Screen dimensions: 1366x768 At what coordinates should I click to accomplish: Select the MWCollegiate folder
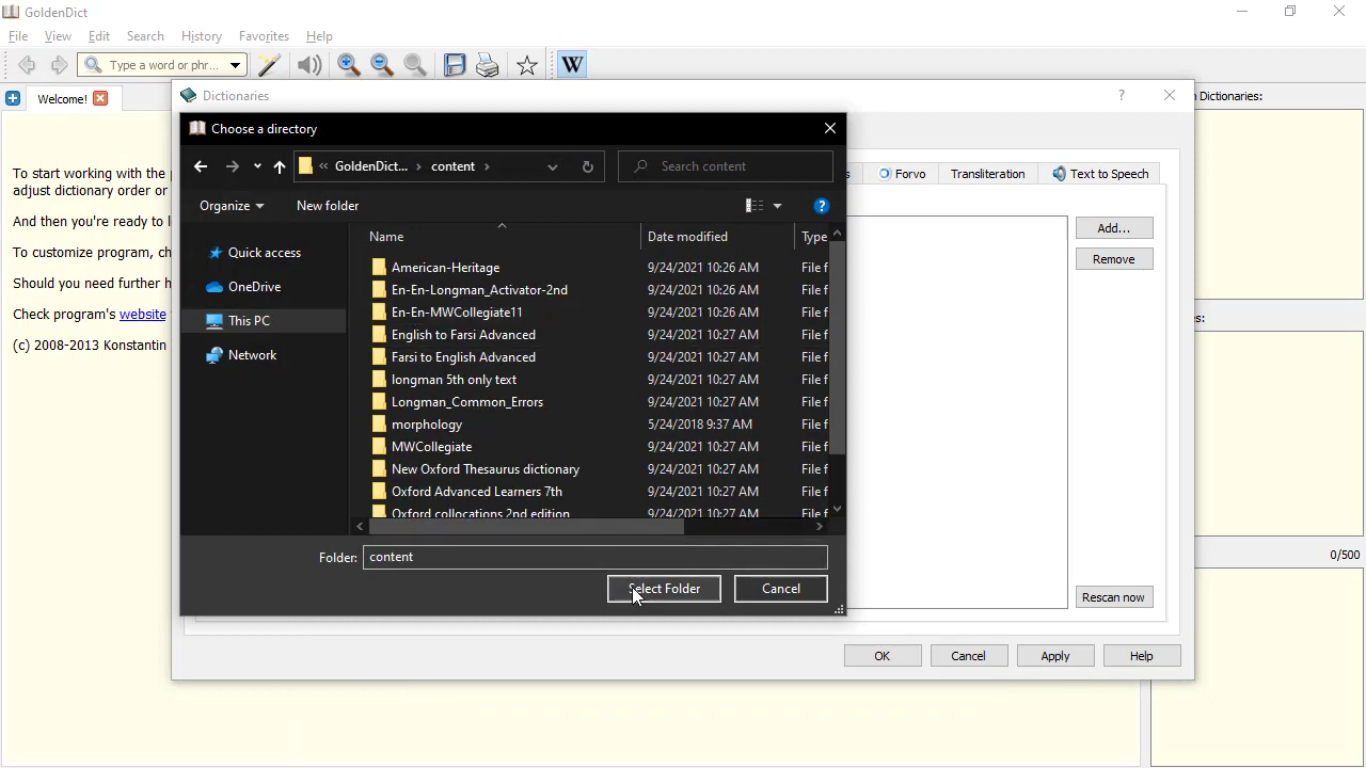pos(422,447)
